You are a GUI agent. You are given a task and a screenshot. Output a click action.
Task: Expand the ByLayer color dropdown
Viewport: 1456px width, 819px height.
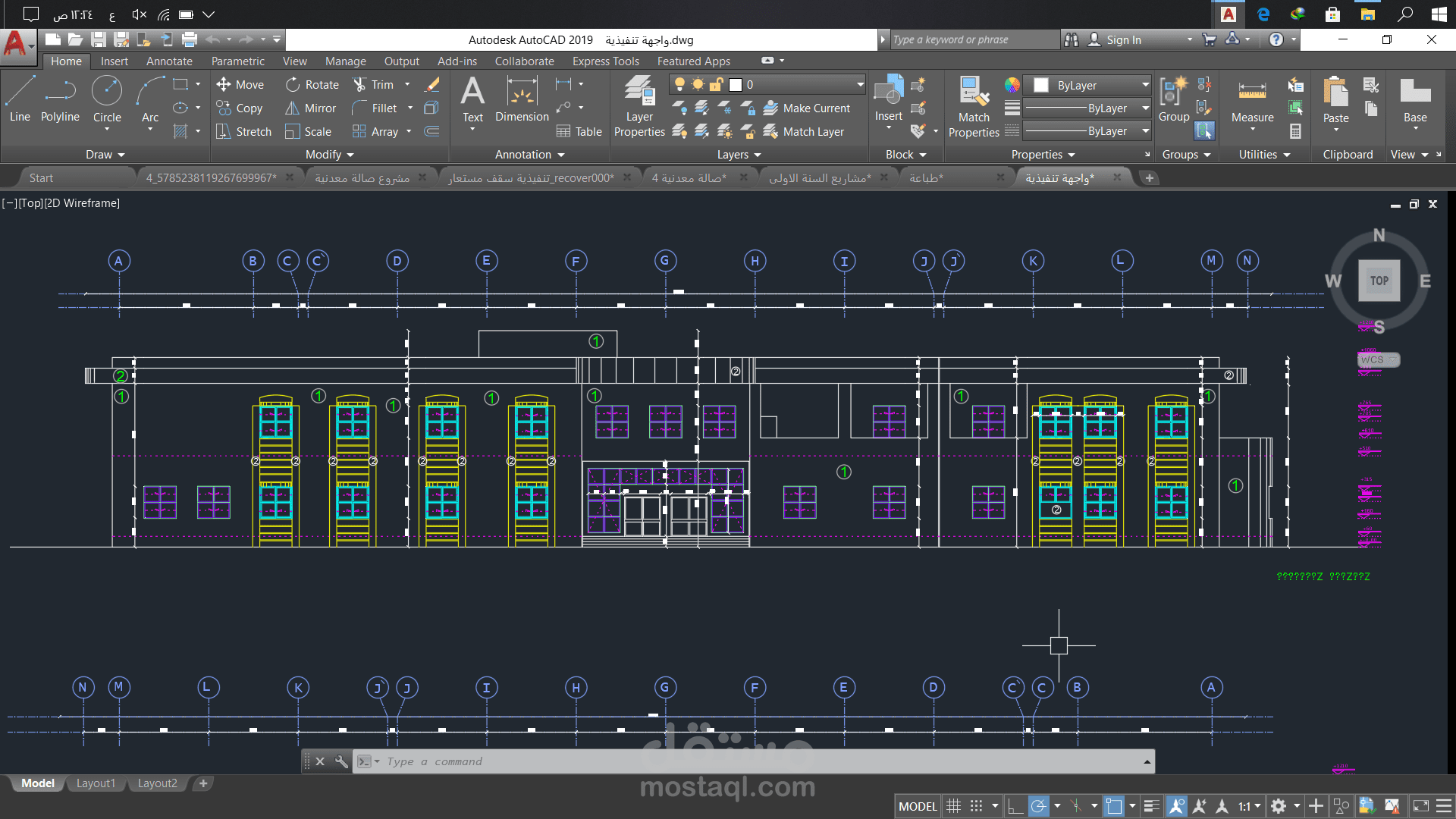pyautogui.click(x=1145, y=85)
